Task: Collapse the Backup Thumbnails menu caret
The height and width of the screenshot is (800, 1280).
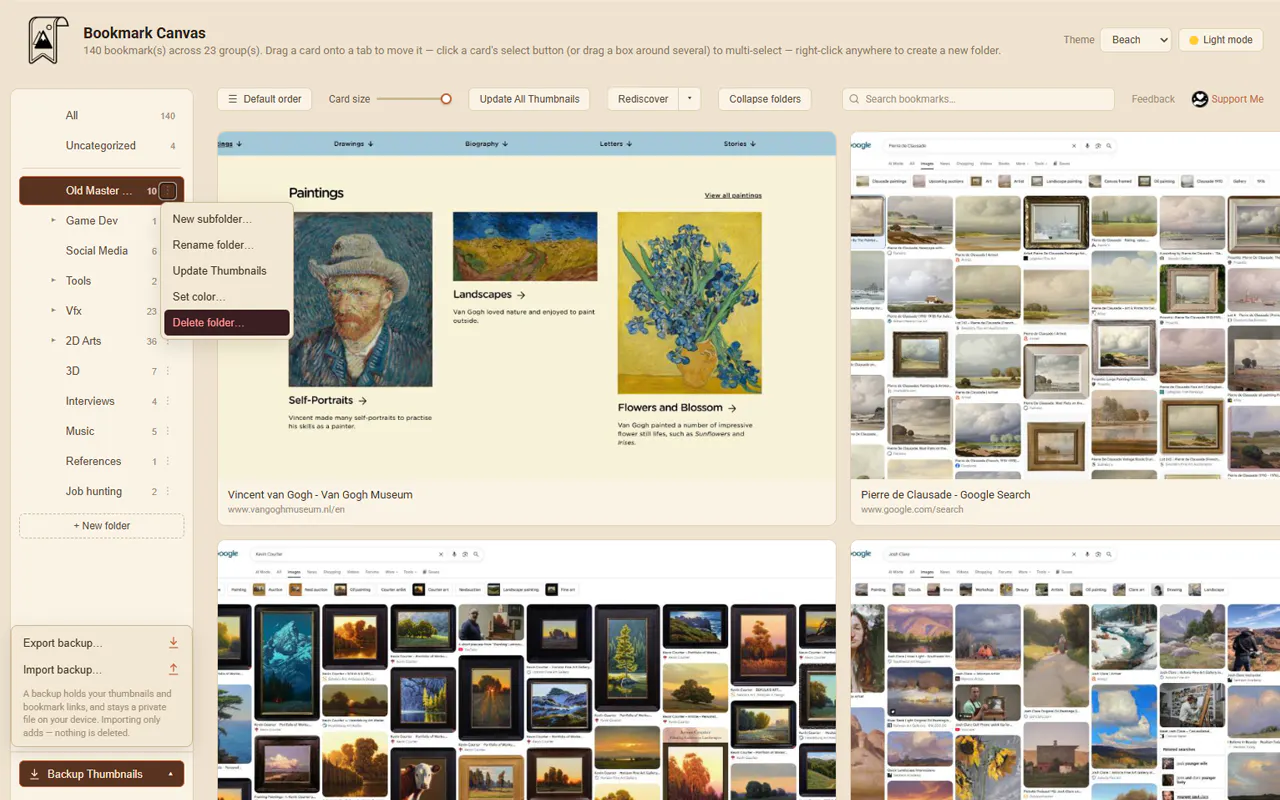Action: point(170,774)
